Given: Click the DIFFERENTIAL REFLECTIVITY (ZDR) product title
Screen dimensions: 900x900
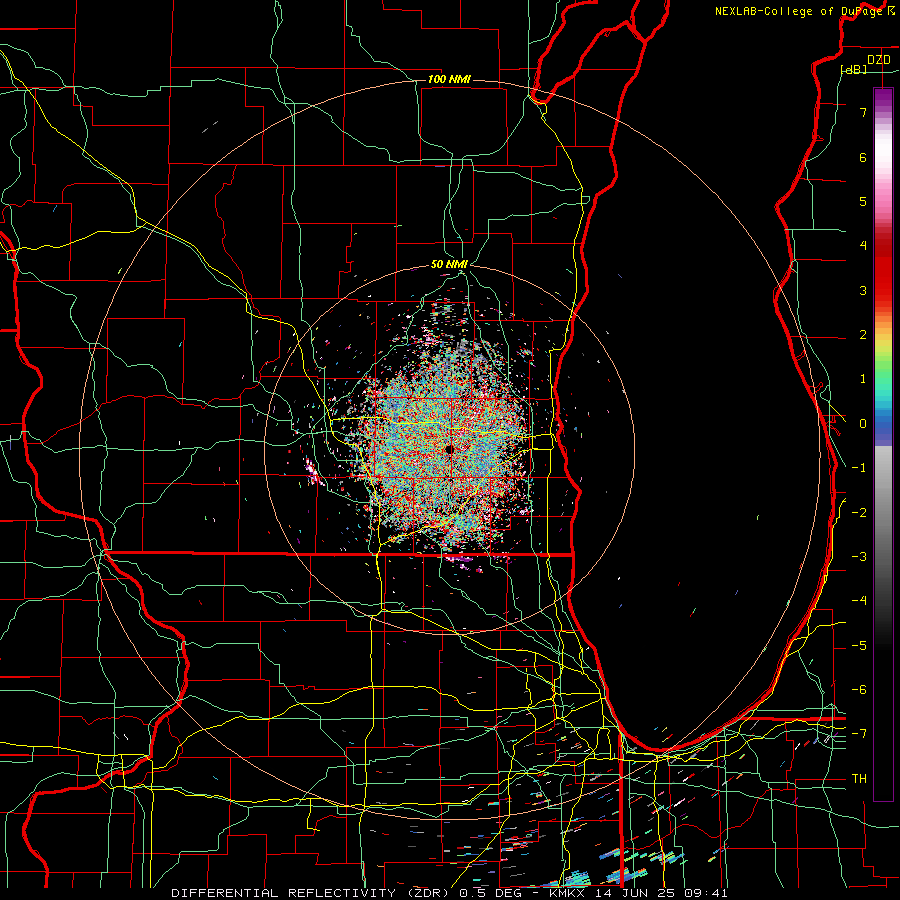Looking at the screenshot, I should pos(312,893).
